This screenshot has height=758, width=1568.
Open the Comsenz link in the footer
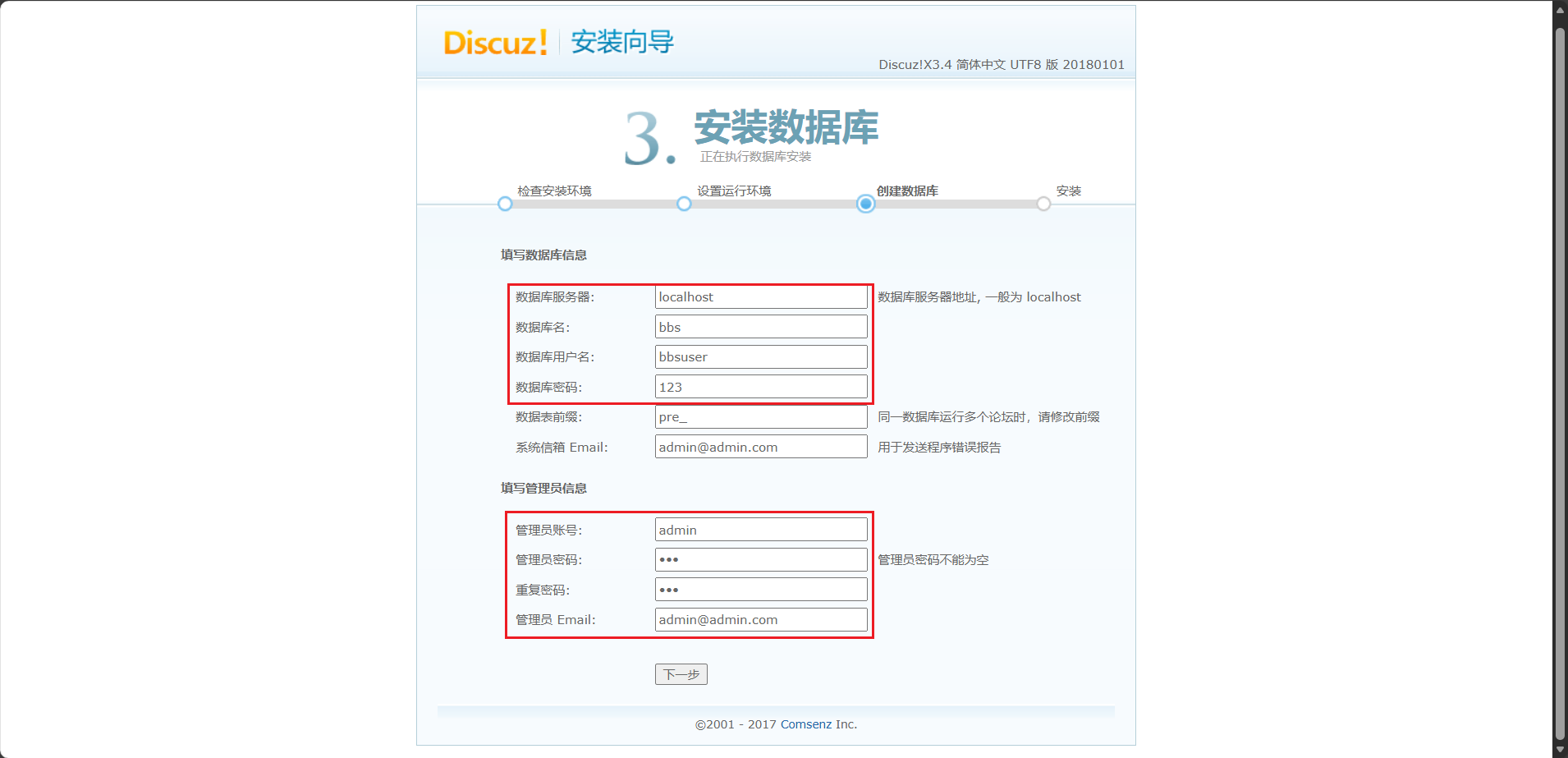pos(806,724)
